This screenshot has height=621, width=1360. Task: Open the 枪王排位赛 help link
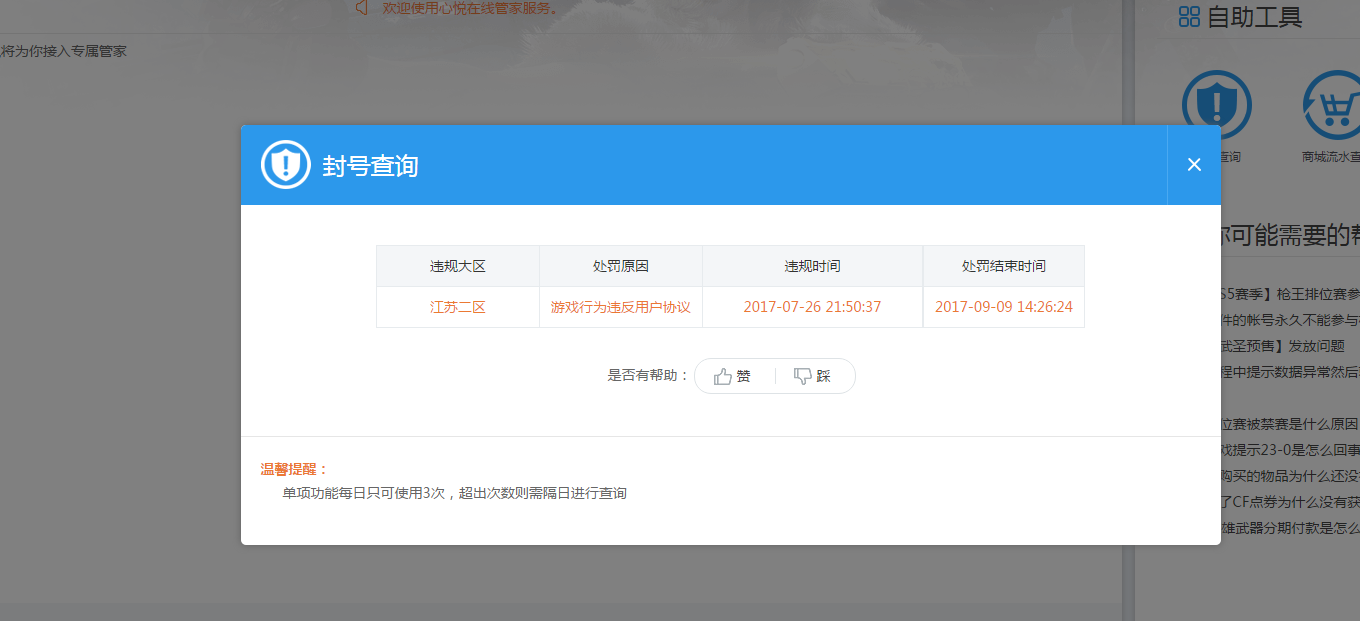tap(1291, 294)
